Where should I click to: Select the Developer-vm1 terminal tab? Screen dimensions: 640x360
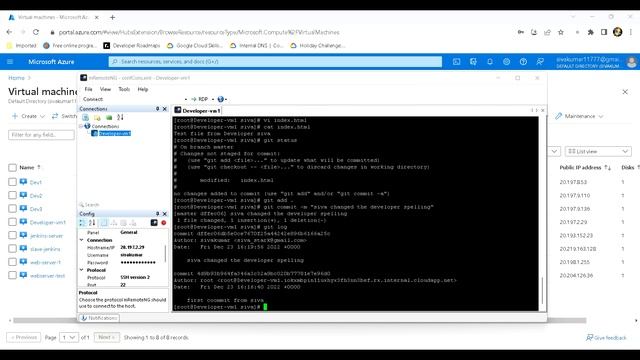[198, 111]
